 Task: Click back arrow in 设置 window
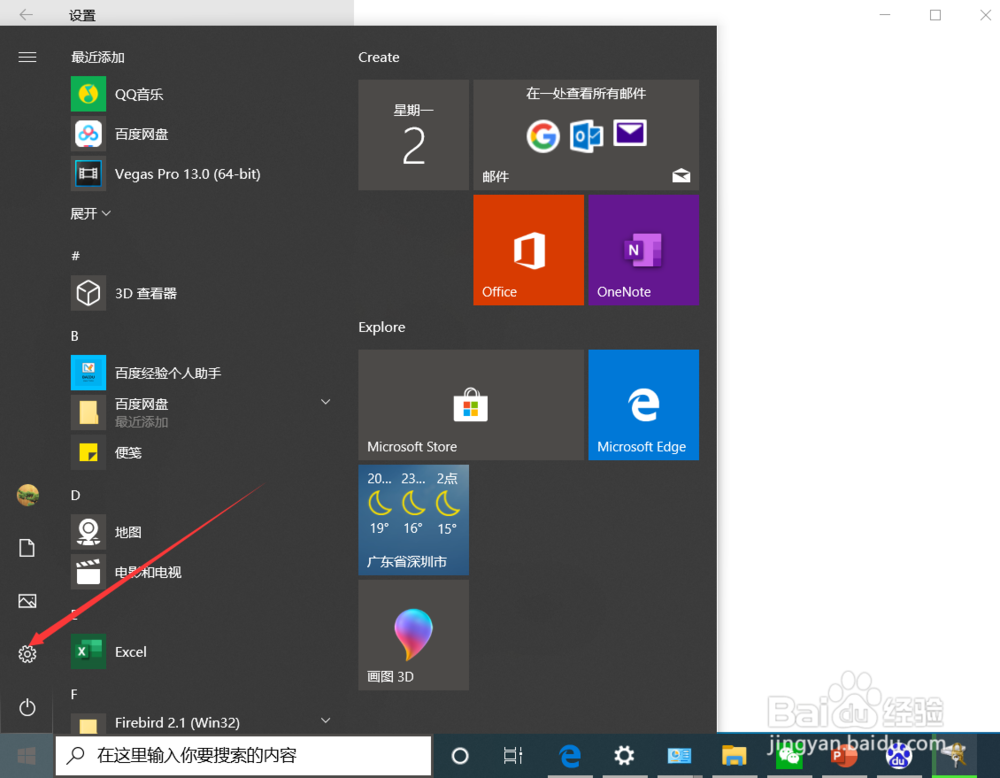26,15
